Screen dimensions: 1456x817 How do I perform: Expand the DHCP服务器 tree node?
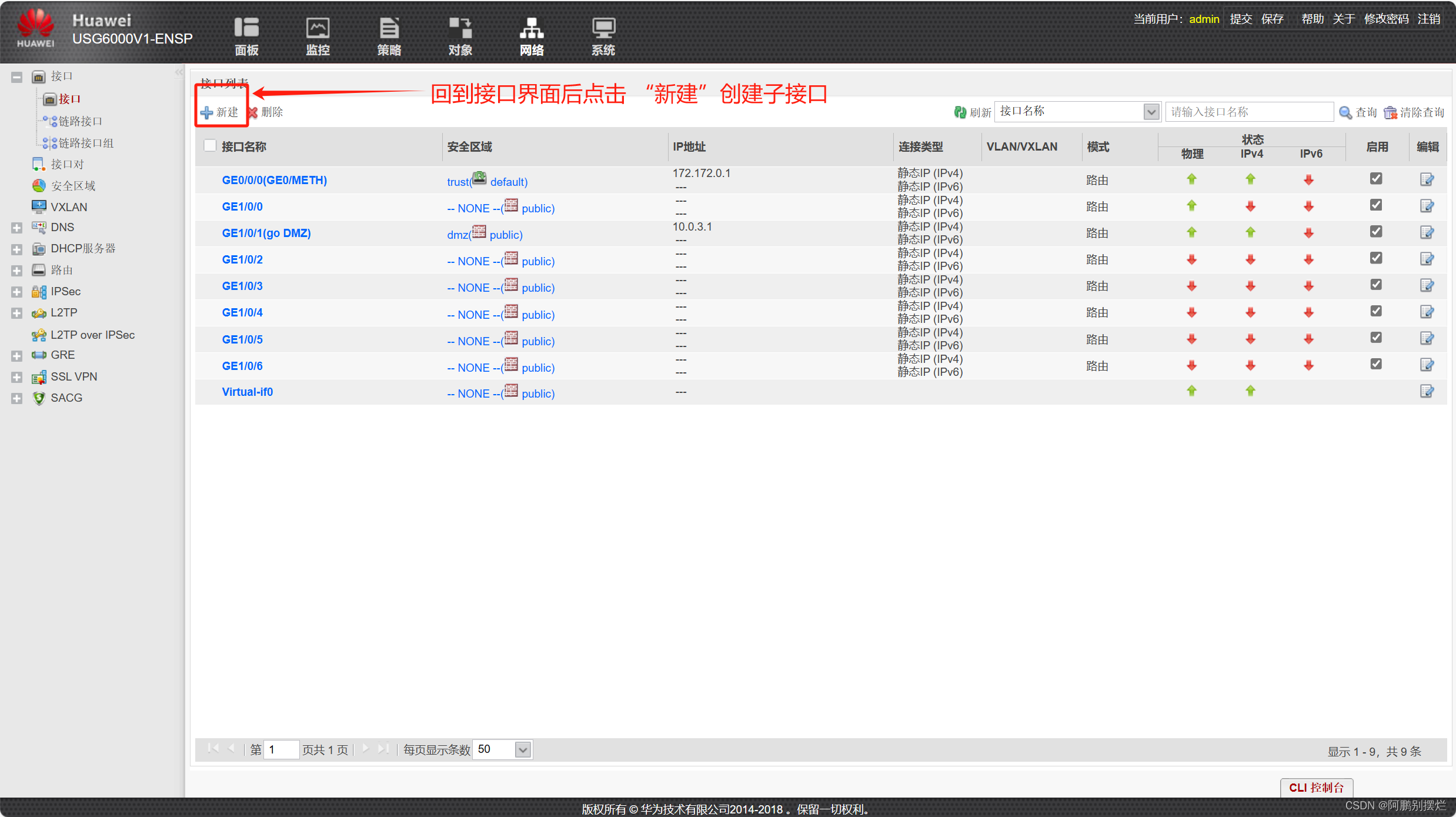click(x=16, y=249)
